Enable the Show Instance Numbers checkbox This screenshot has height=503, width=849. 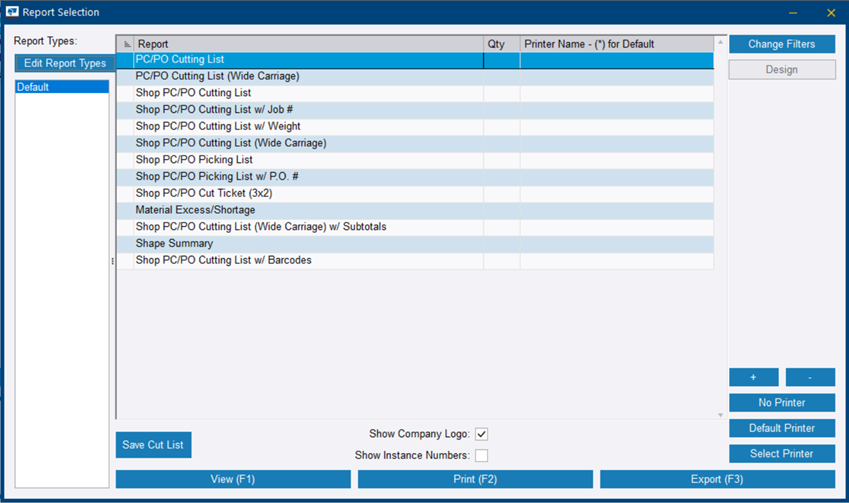click(481, 456)
